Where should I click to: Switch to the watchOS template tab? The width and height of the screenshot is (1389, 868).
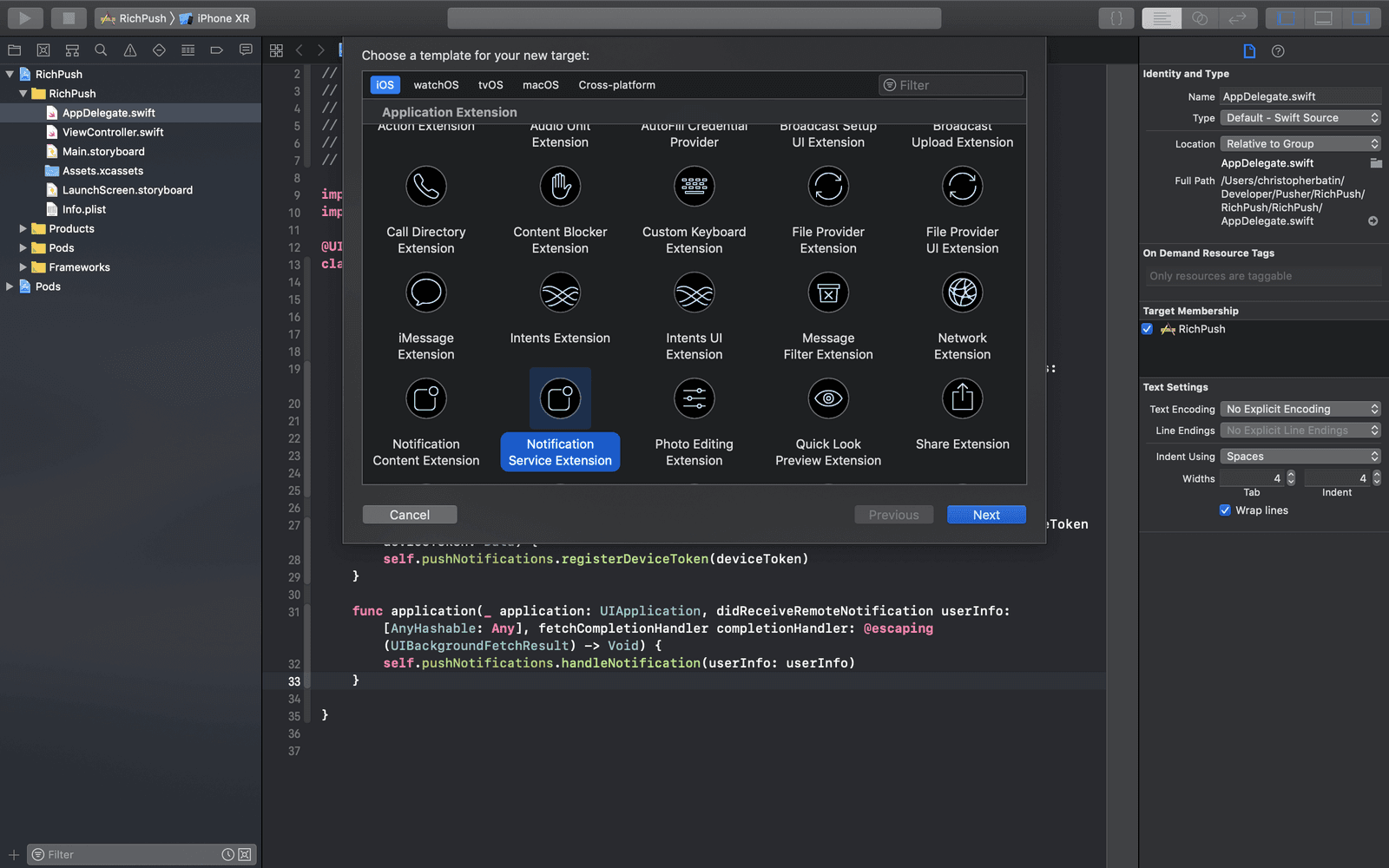click(436, 84)
